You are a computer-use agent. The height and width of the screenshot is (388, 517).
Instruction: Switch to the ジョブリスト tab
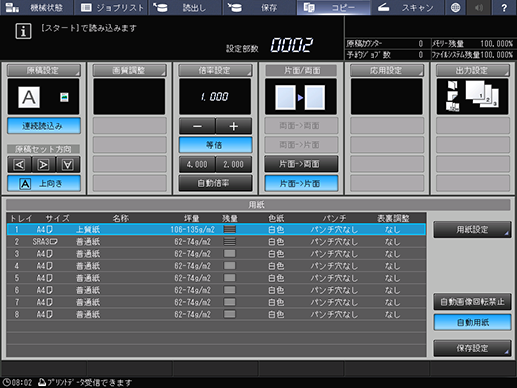tap(112, 7)
